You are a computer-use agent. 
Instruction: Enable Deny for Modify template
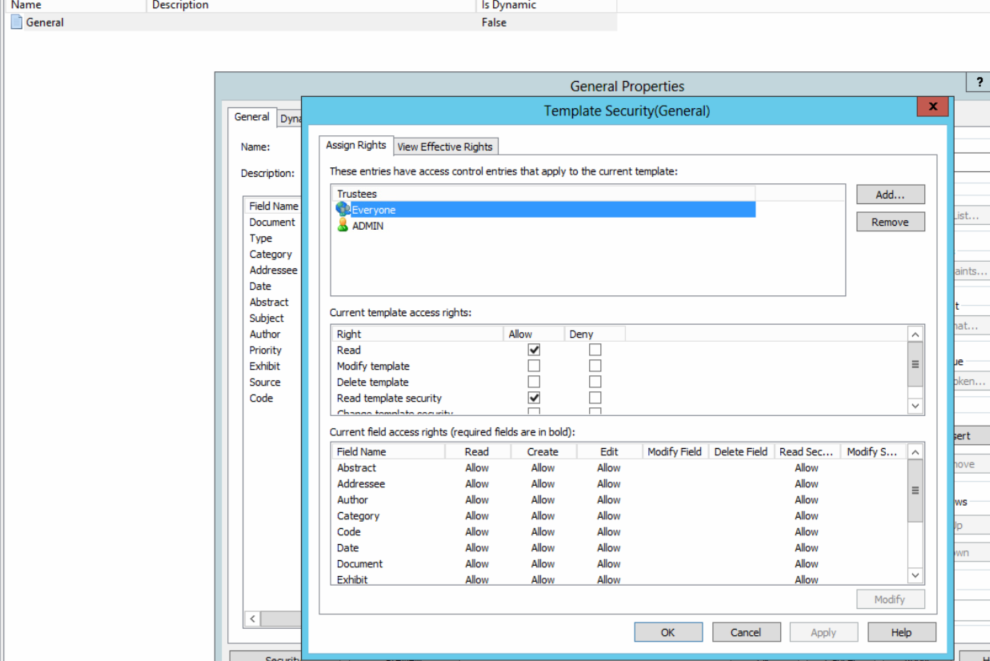tap(595, 366)
